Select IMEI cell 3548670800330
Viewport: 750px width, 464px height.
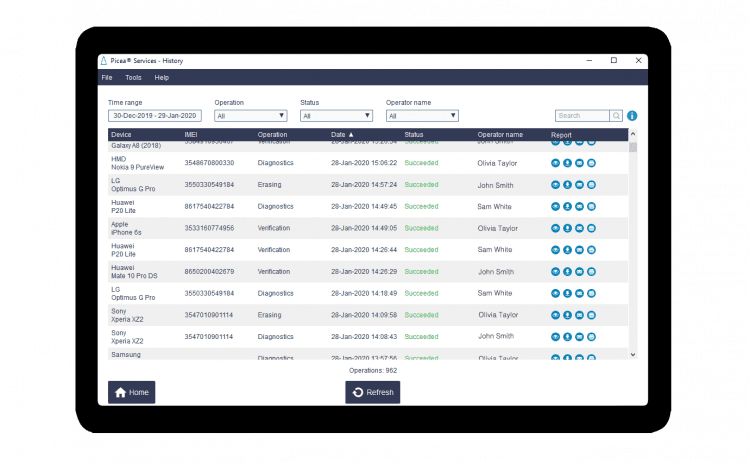tap(209, 163)
